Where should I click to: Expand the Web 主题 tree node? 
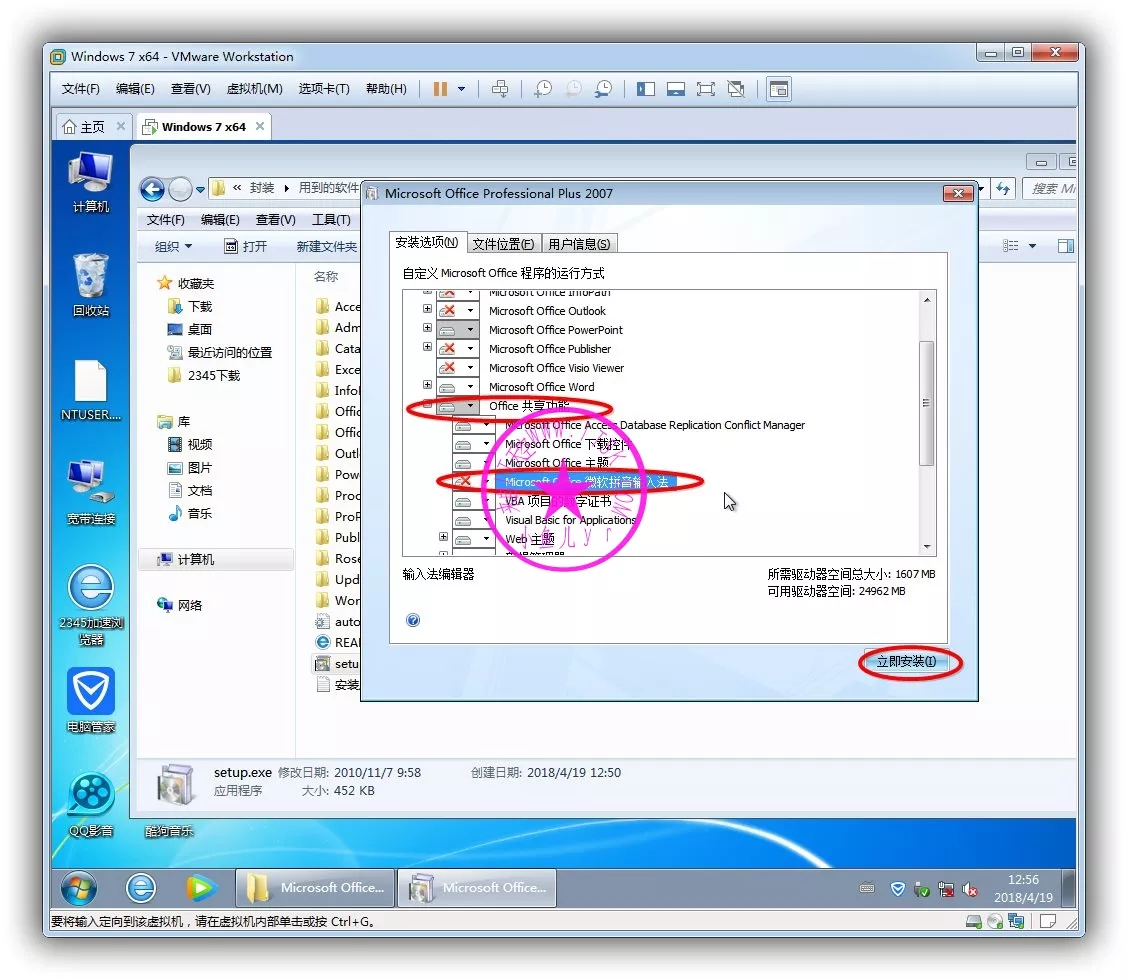[444, 538]
